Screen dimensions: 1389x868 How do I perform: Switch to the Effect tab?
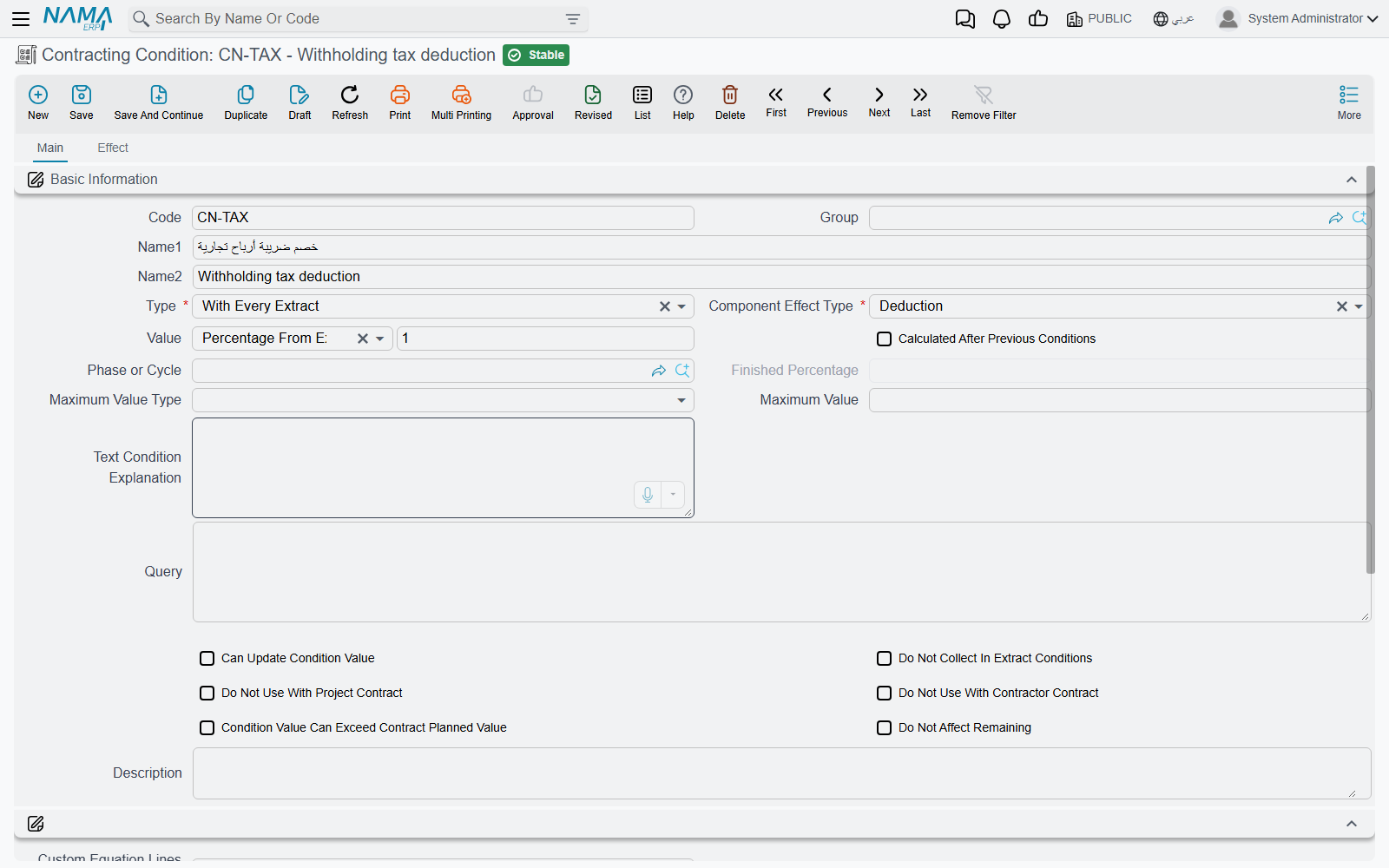113,148
